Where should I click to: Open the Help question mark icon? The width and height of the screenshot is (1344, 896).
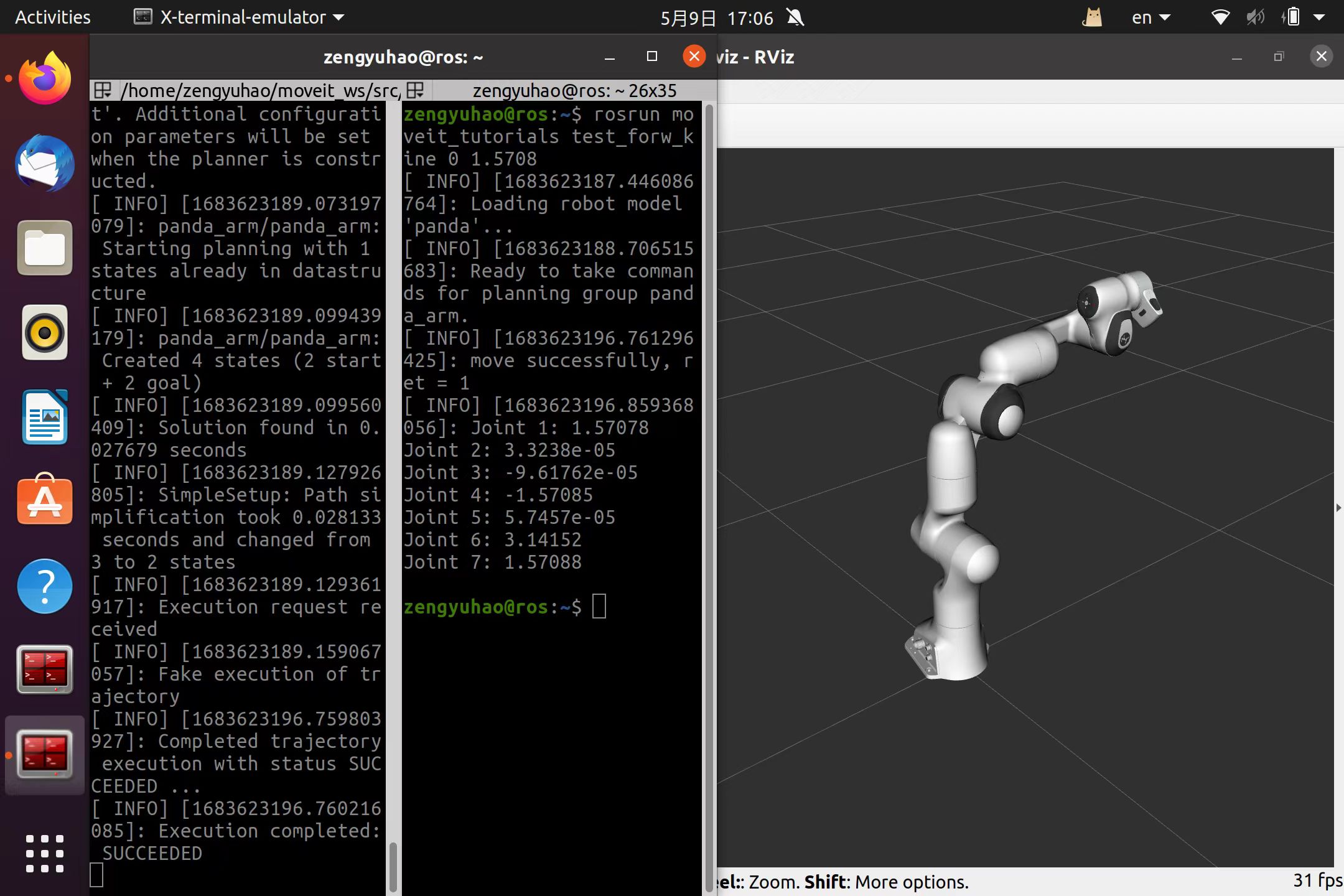coord(45,586)
